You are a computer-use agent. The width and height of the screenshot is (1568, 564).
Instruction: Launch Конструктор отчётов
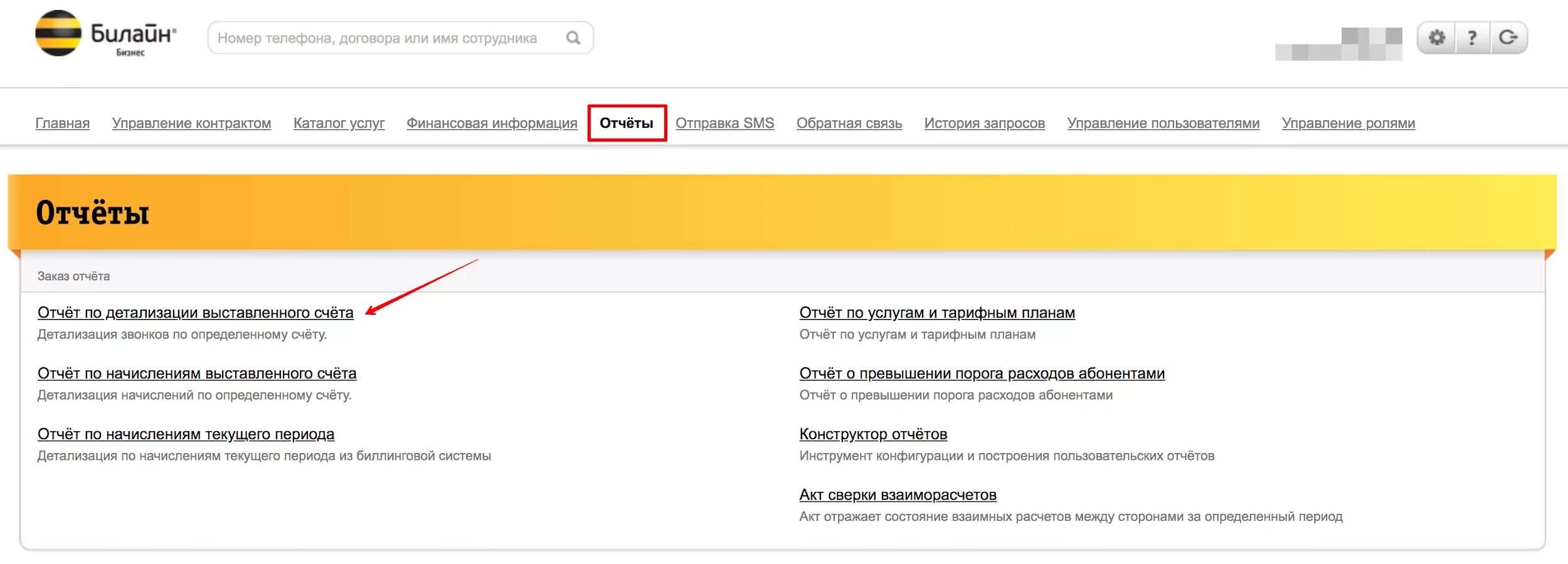[873, 434]
